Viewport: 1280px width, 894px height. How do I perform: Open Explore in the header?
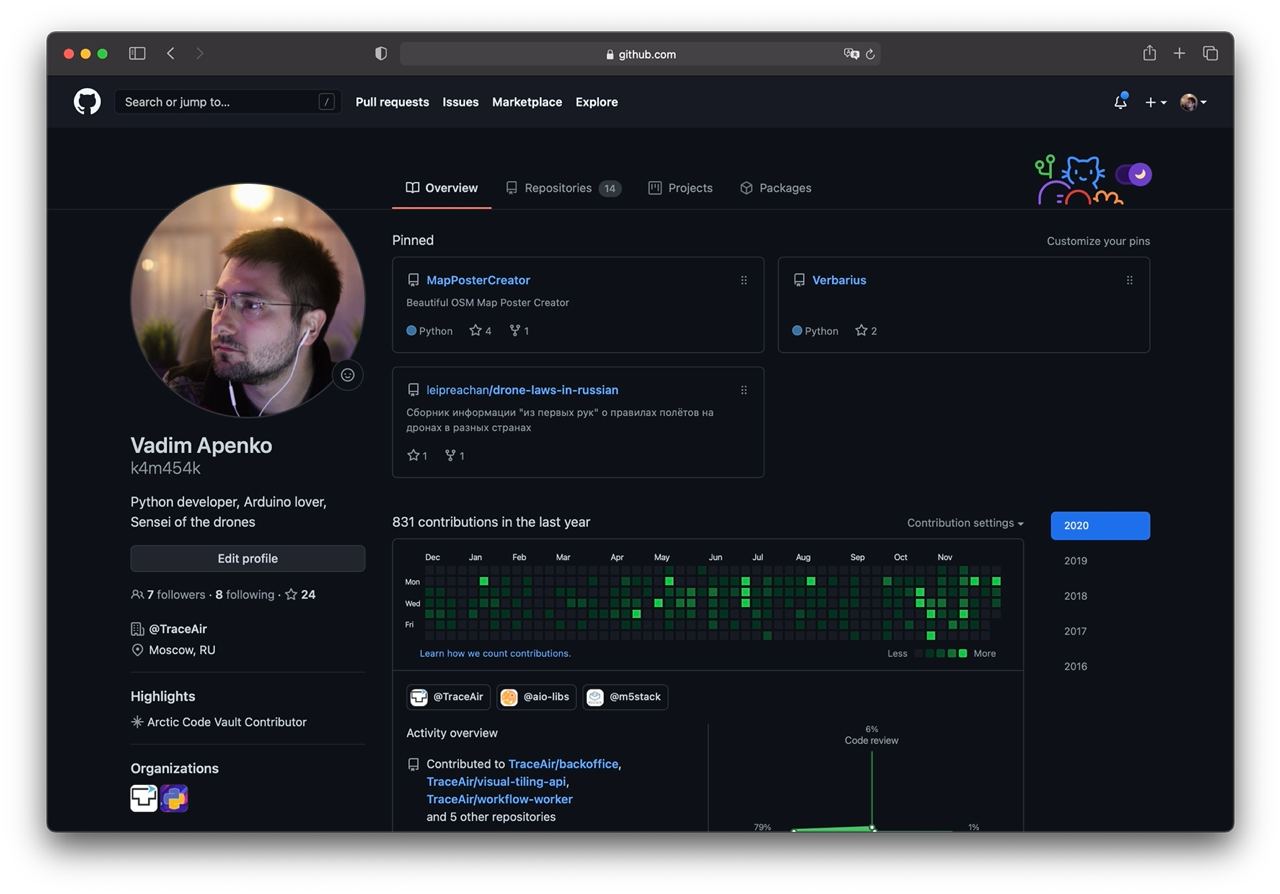click(x=596, y=102)
